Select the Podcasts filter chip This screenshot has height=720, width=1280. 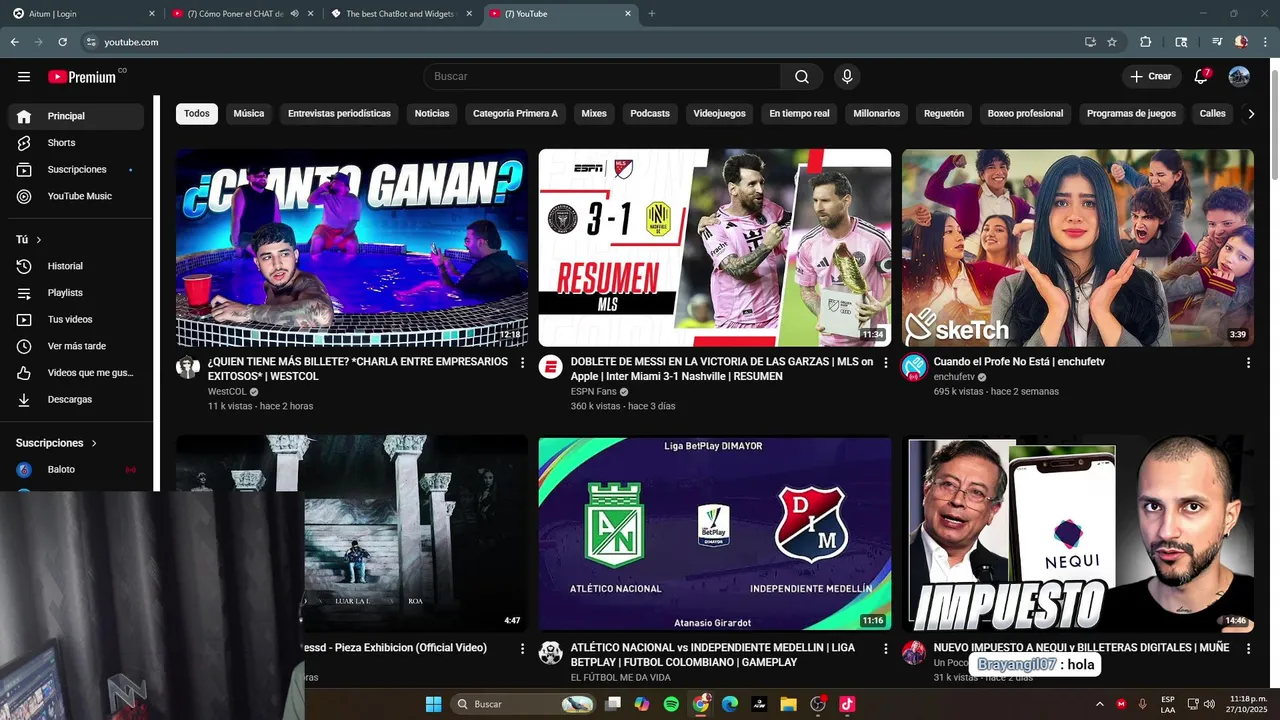[x=650, y=114]
